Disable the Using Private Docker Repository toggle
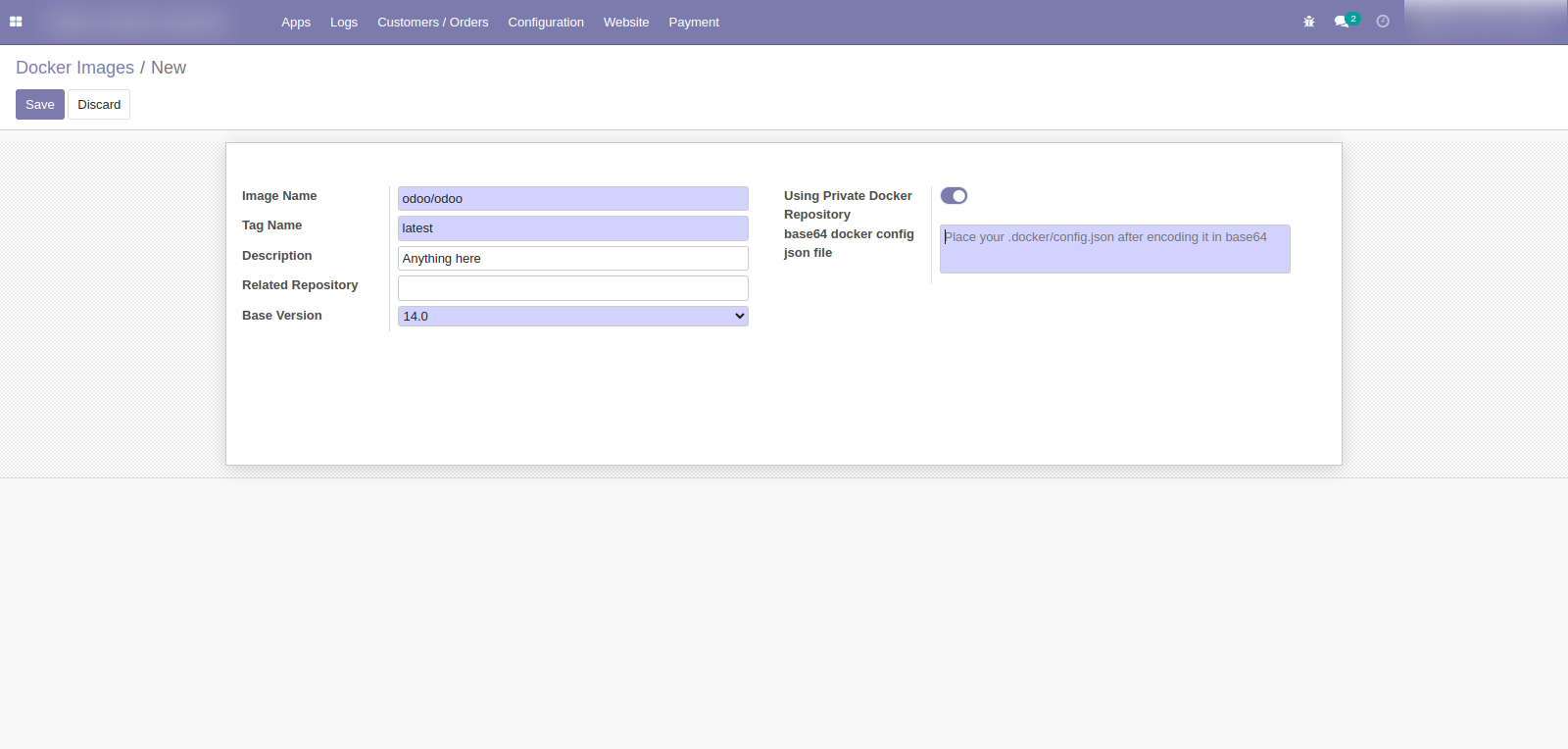Image resolution: width=1568 pixels, height=749 pixels. 954,196
